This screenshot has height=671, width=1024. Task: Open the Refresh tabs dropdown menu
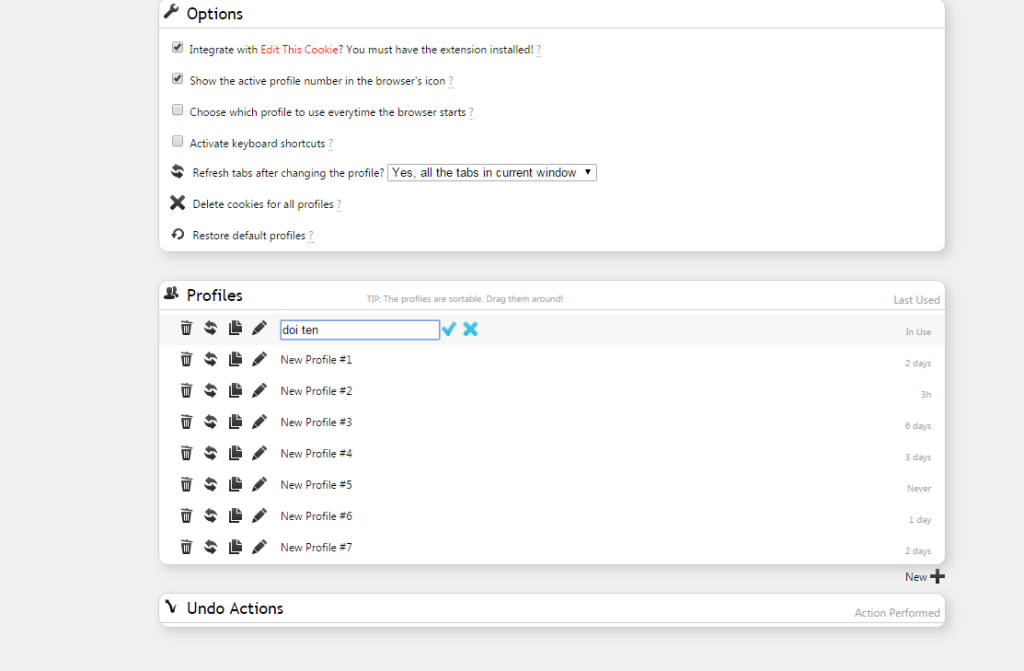tap(491, 173)
